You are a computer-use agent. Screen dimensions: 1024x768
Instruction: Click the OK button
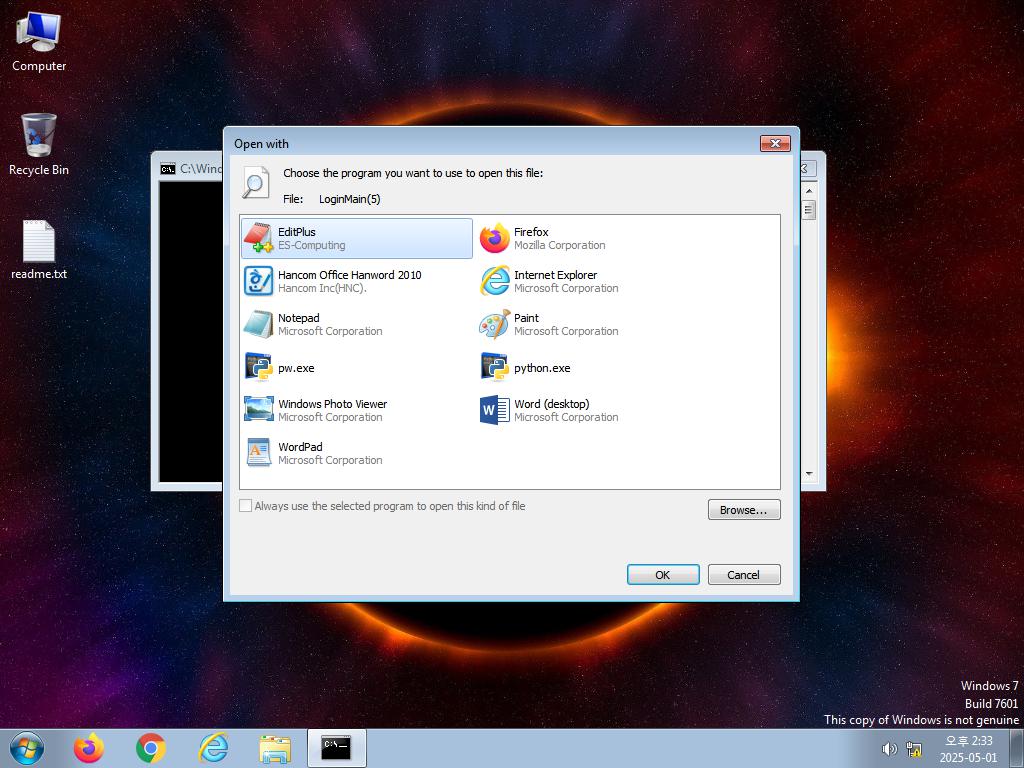point(663,575)
